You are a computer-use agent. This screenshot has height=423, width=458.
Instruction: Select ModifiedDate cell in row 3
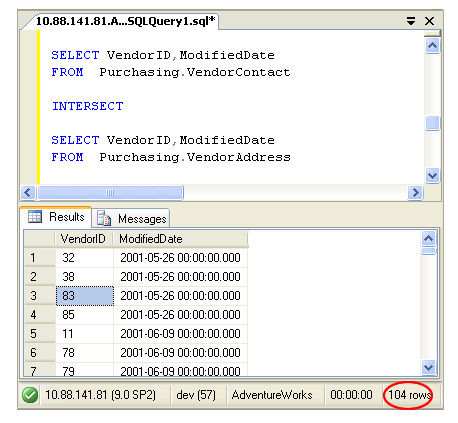[x=180, y=296]
